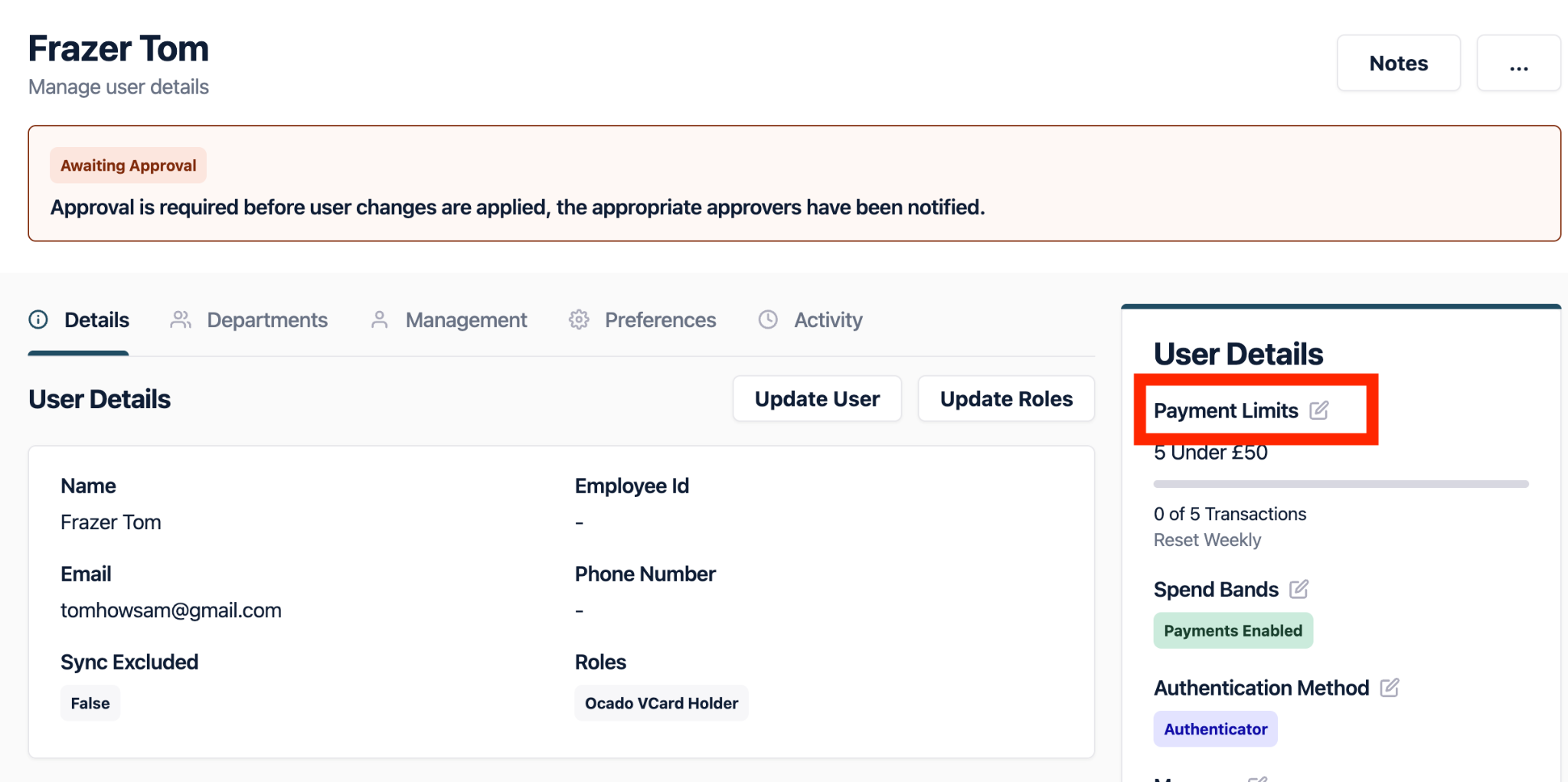1568x782 pixels.
Task: Open the three-dots more options menu
Action: (x=1518, y=64)
